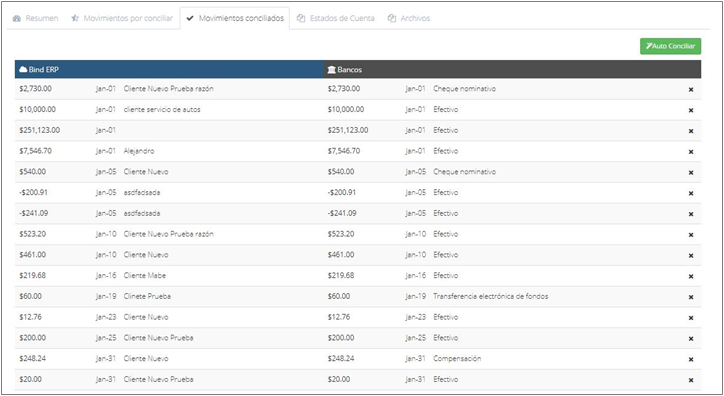Unreconcile the -$200.91 asdfadsada row
The width and height of the screenshot is (724, 396).
[691, 193]
